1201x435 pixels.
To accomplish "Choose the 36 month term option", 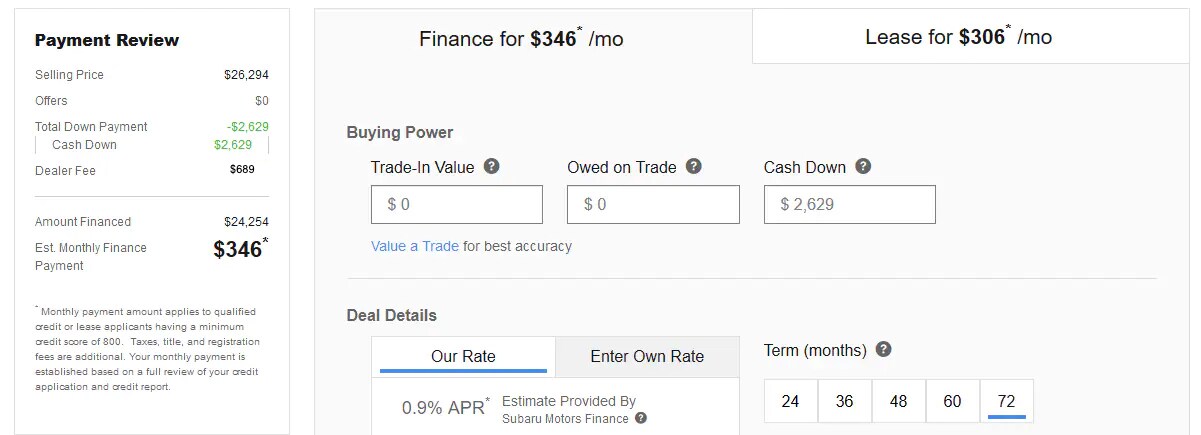I will [845, 401].
